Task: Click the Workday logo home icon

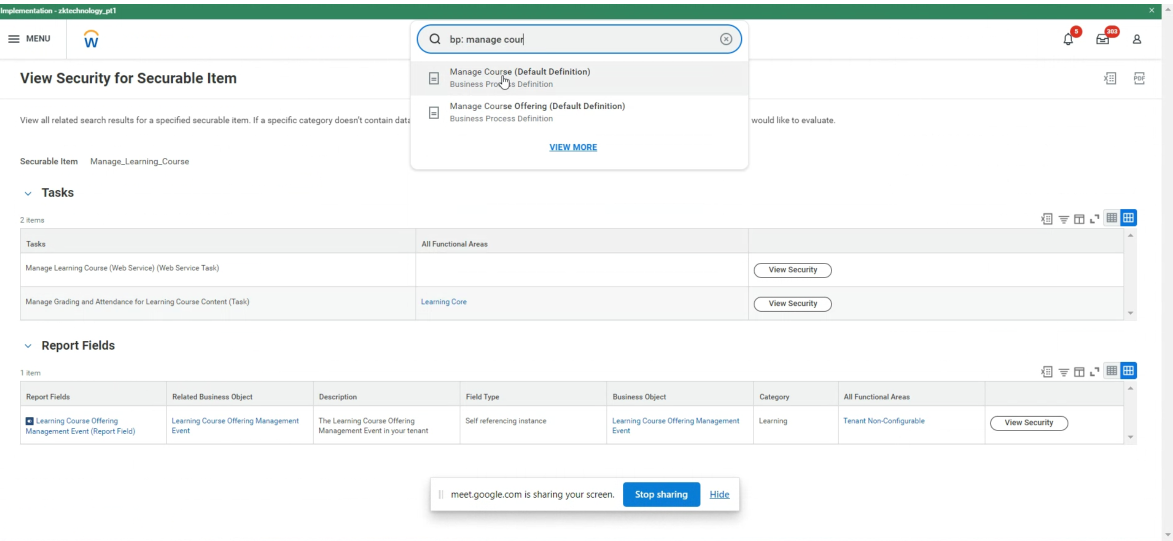Action: (91, 40)
